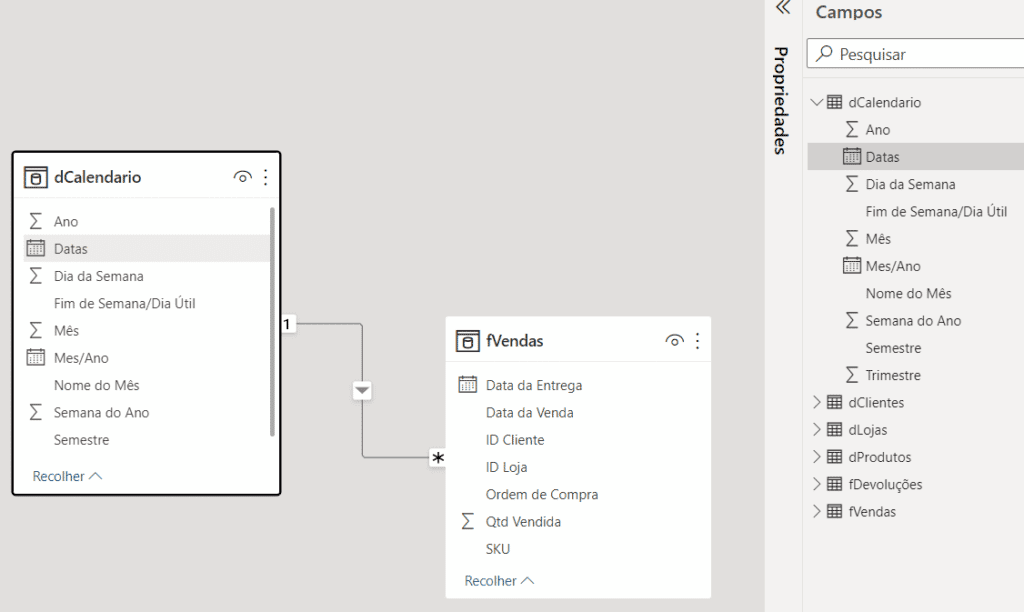Click sigma icon beside Qtd Vendida in fVendas
1024x612 pixels.
click(x=468, y=521)
